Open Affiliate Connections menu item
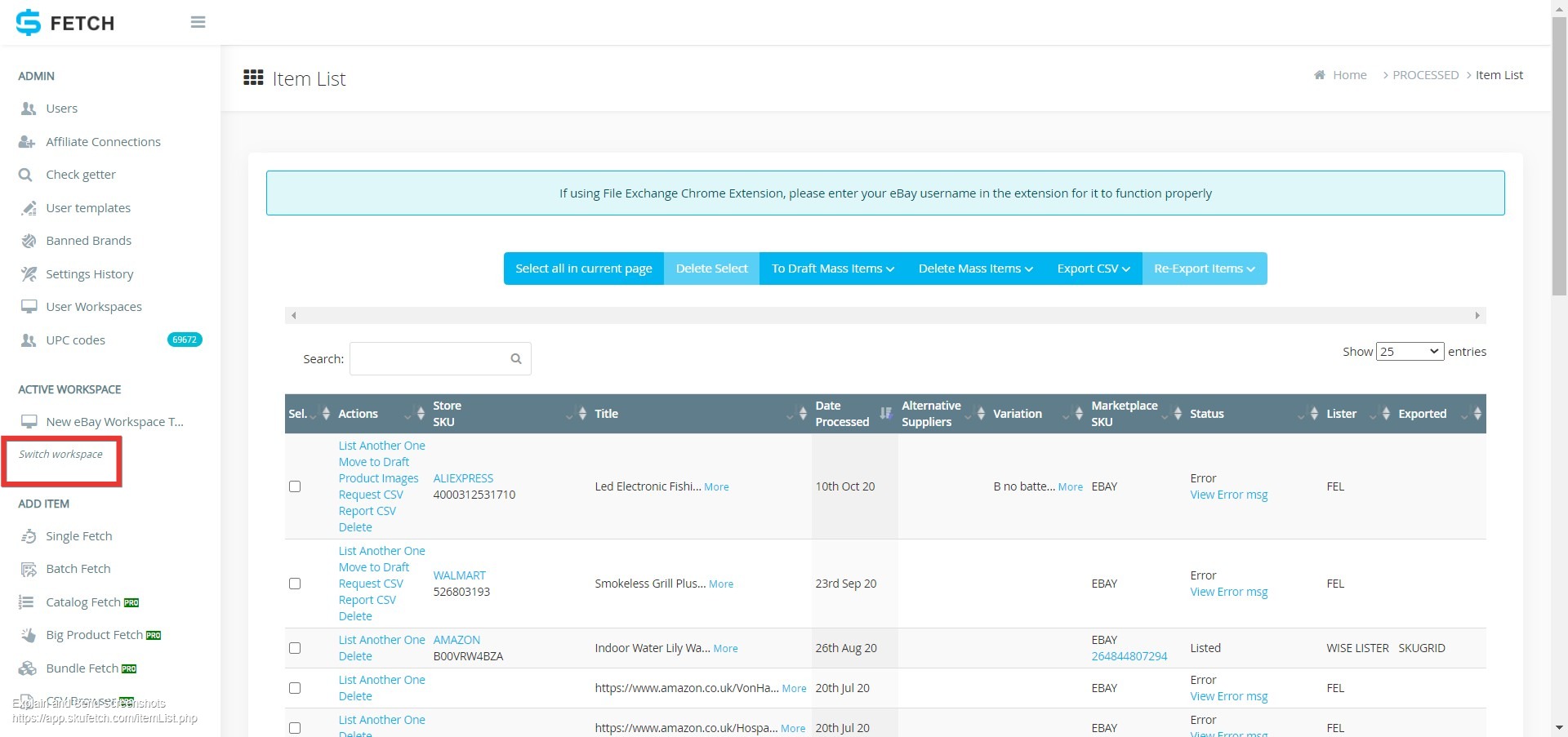 click(103, 142)
